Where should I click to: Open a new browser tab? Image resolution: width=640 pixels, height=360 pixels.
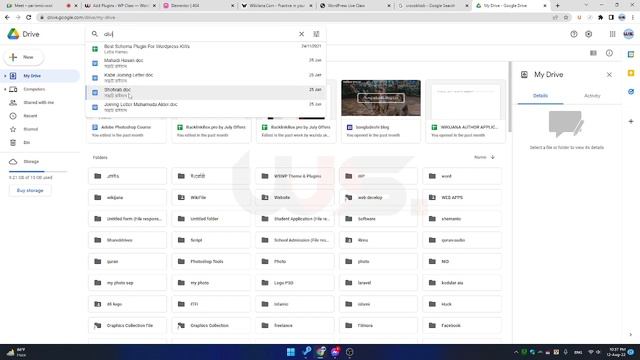558,6
